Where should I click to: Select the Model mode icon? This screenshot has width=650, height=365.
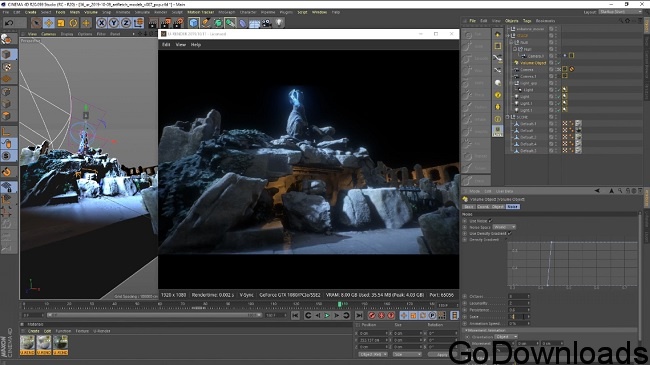[6, 54]
